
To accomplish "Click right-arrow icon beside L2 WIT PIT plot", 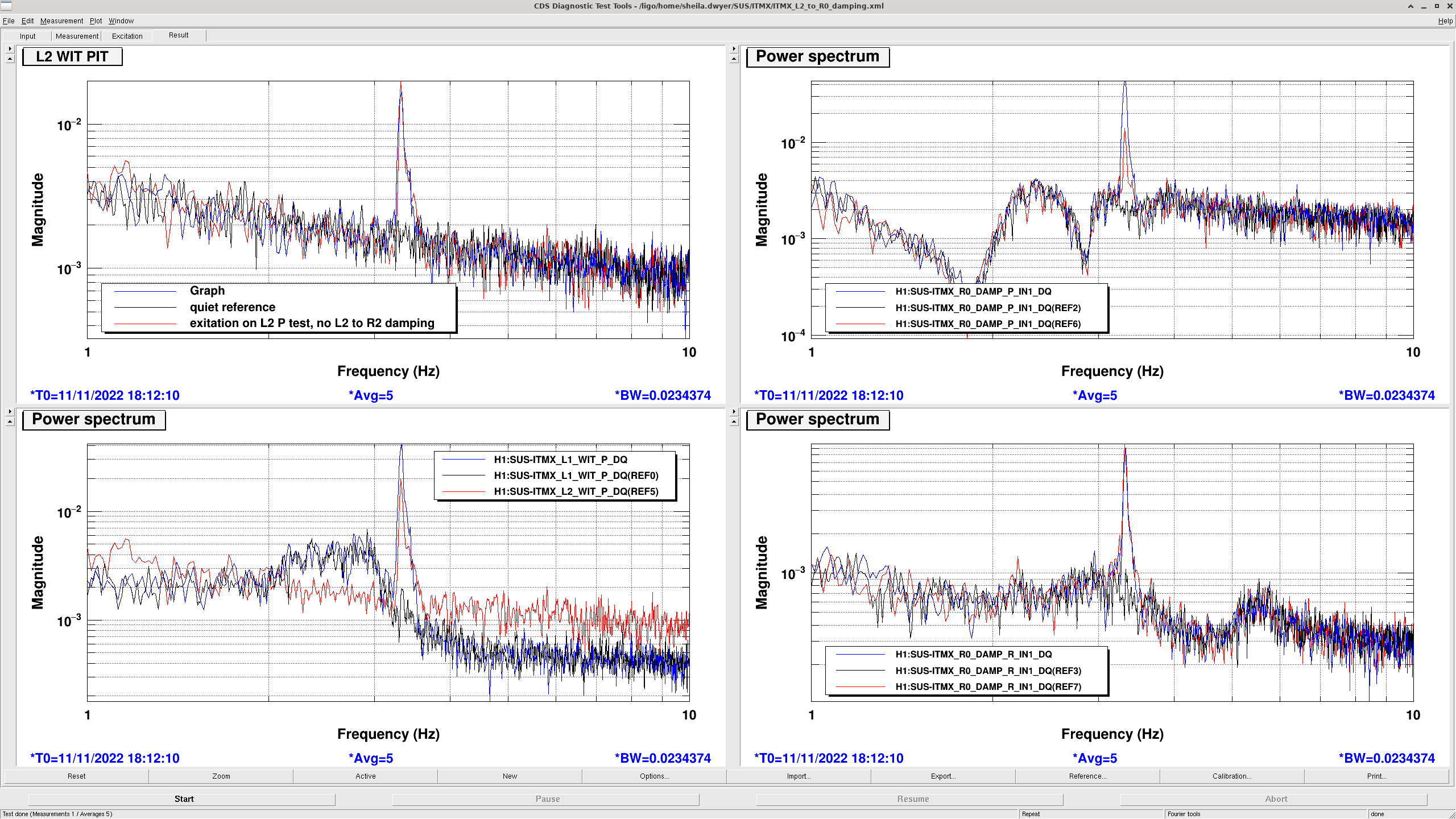I will tap(10, 49).
